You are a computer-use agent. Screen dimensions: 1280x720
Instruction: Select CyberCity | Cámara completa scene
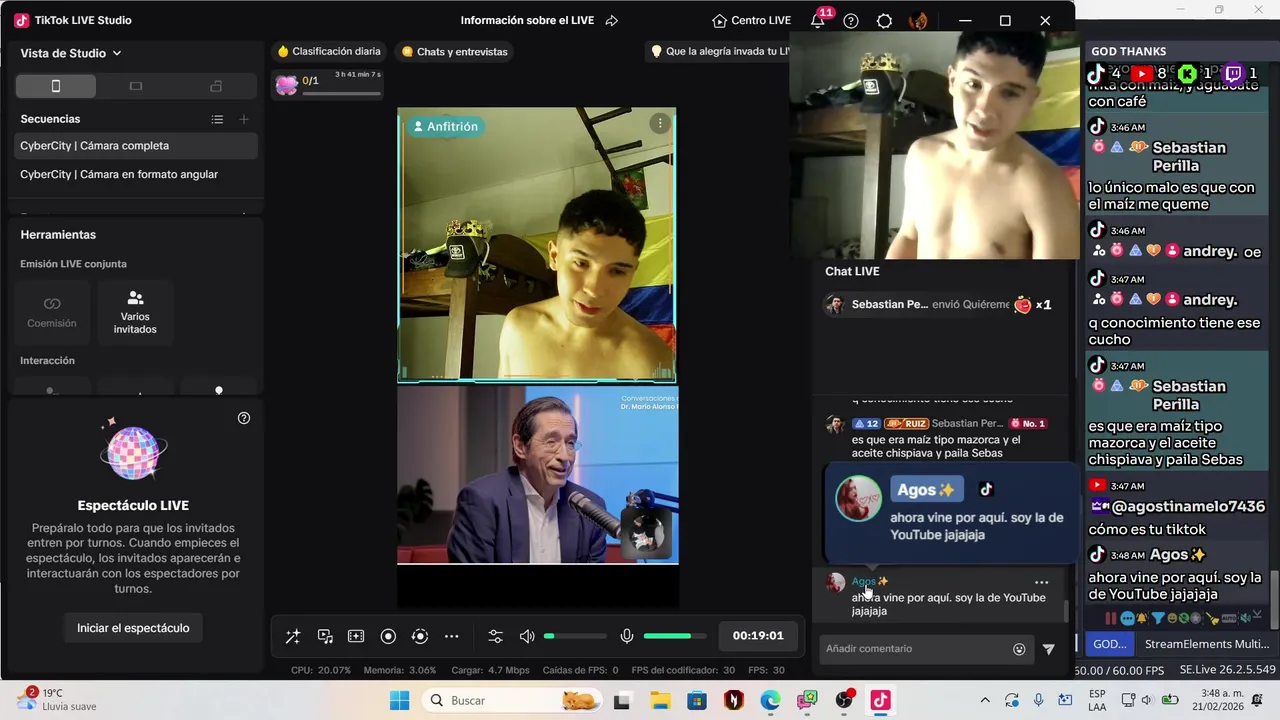tap(136, 146)
